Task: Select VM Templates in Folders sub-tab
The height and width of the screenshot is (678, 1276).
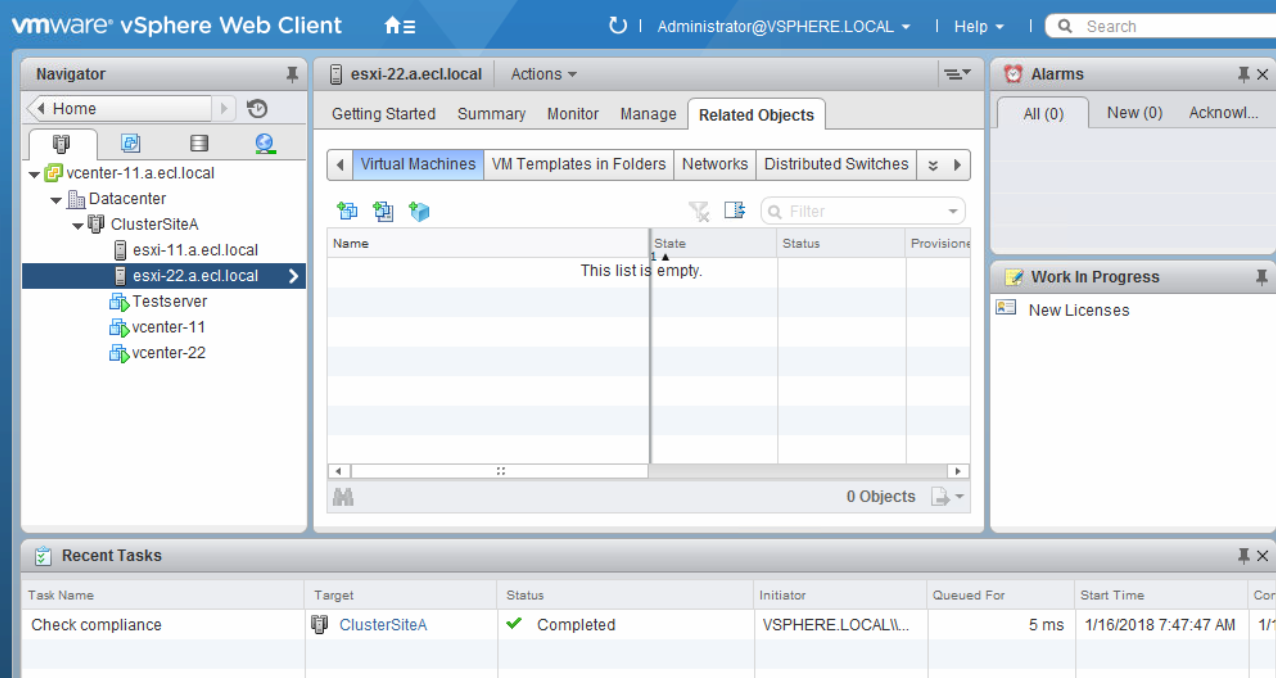Action: point(579,164)
